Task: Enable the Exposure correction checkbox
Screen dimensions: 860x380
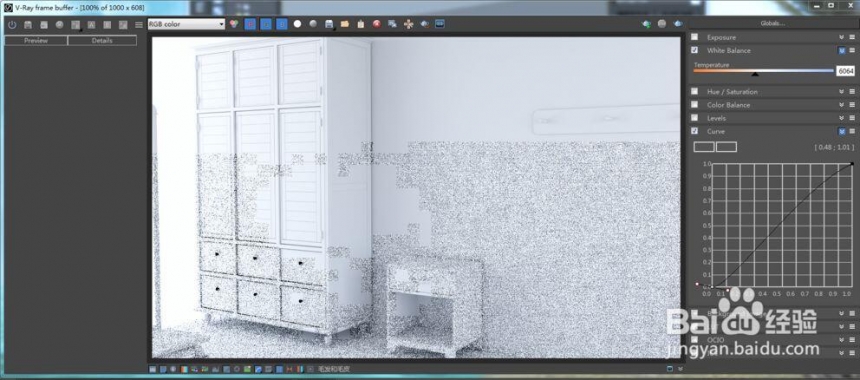Action: pyautogui.click(x=695, y=37)
